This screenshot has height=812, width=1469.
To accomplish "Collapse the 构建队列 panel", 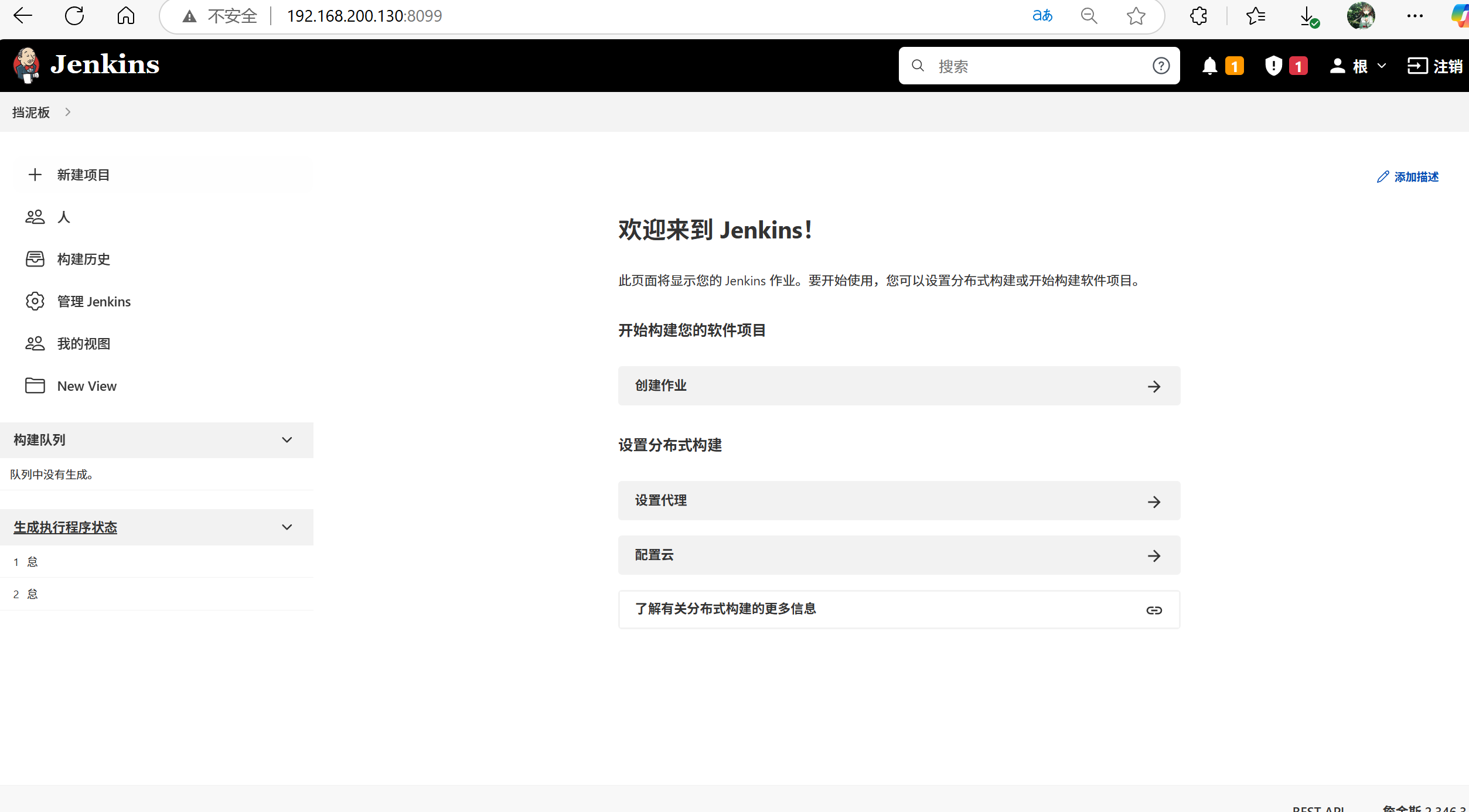I will 287,440.
